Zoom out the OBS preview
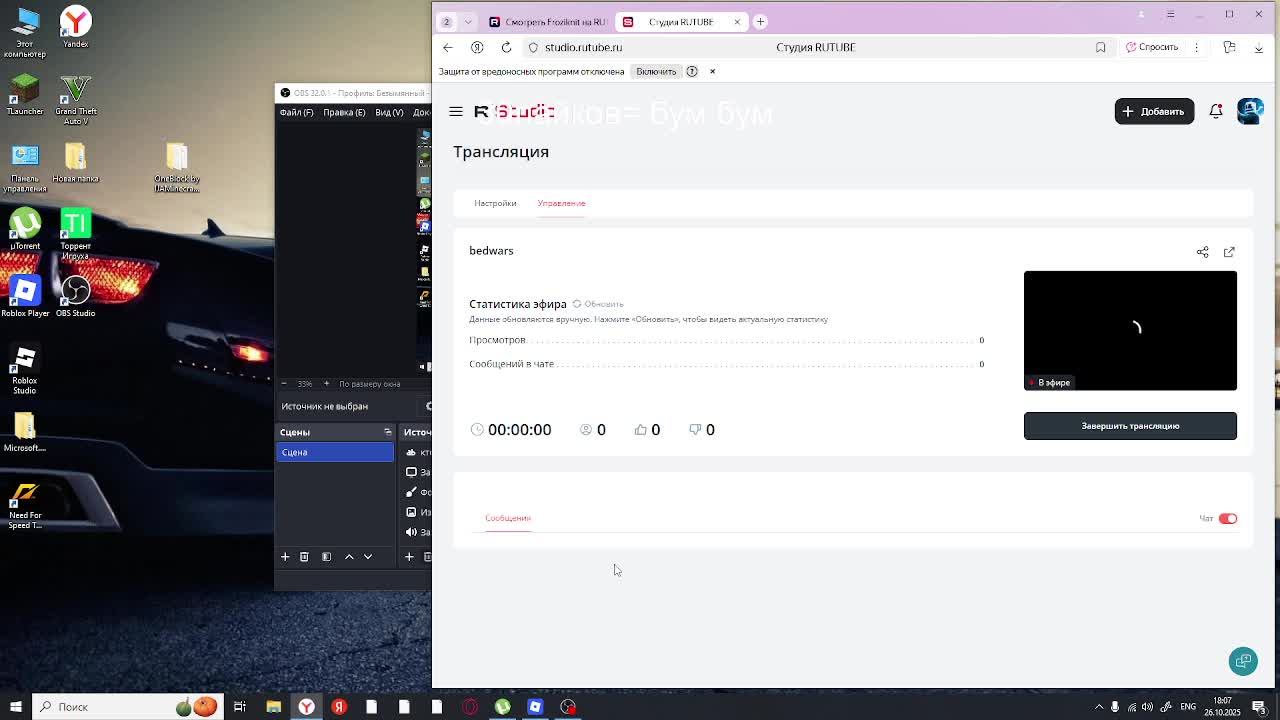 [283, 384]
